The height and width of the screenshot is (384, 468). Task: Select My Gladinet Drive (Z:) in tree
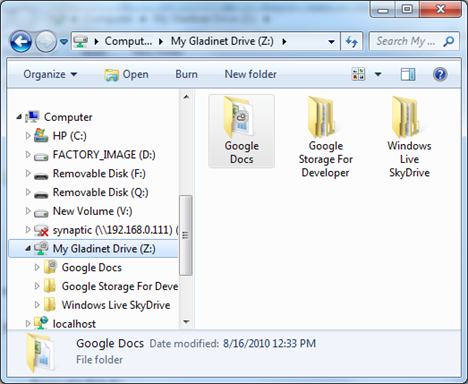pyautogui.click(x=104, y=249)
